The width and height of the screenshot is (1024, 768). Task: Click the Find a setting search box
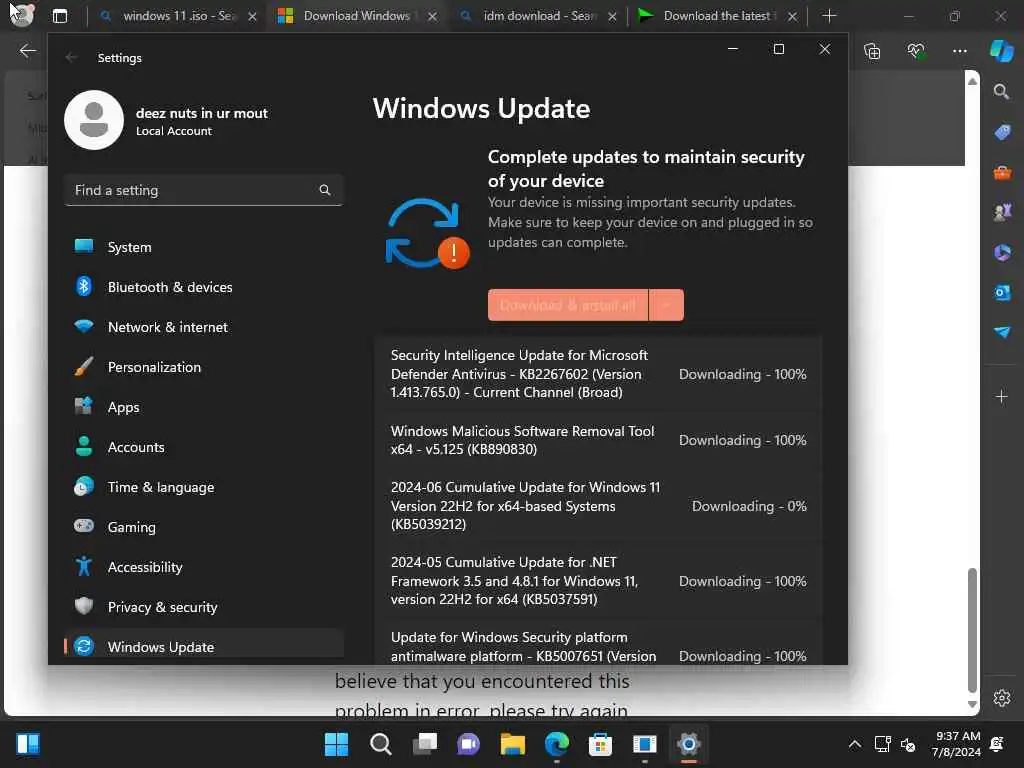(x=204, y=190)
